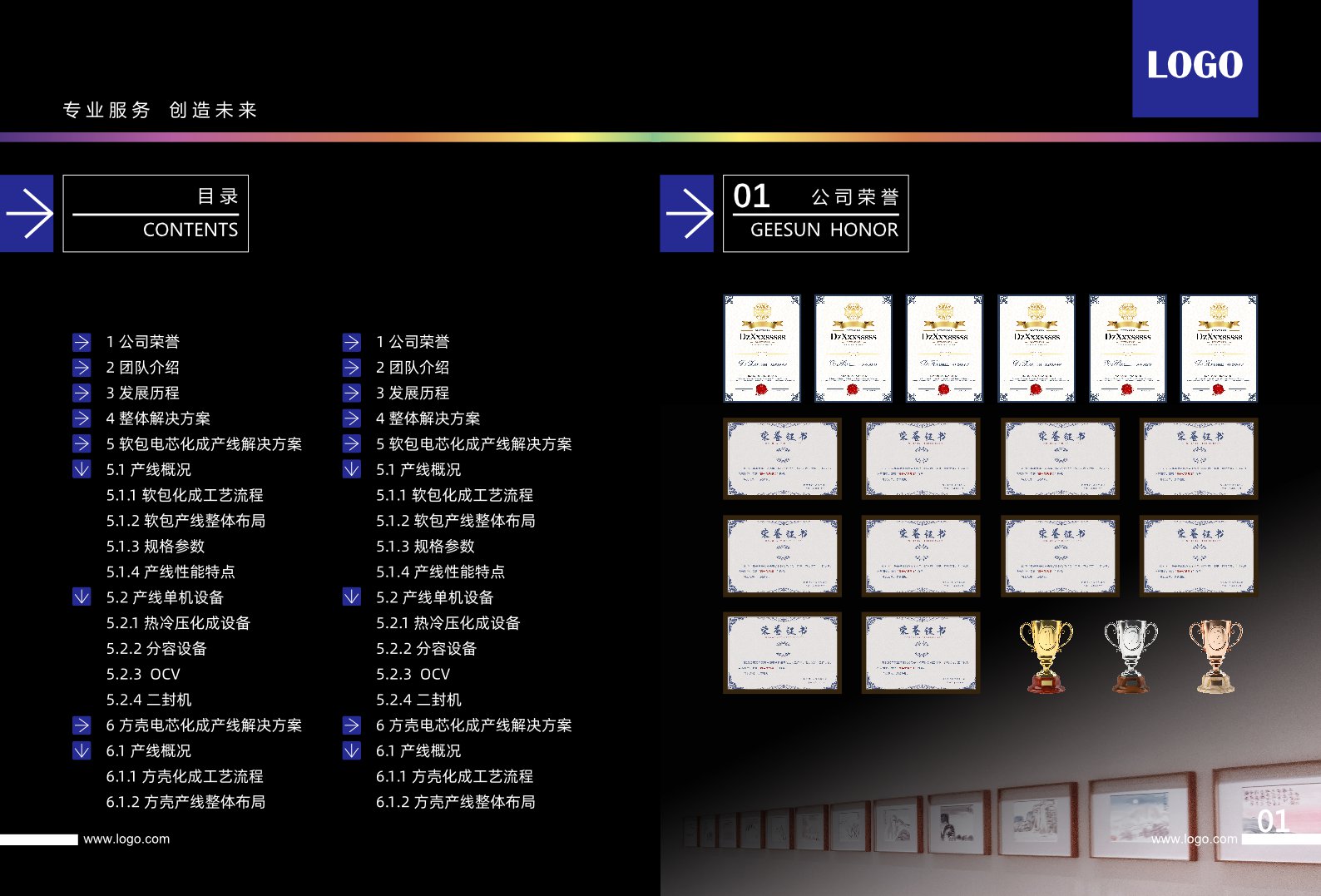Select the bronze trophy
1321x896 pixels.
coord(1215,656)
